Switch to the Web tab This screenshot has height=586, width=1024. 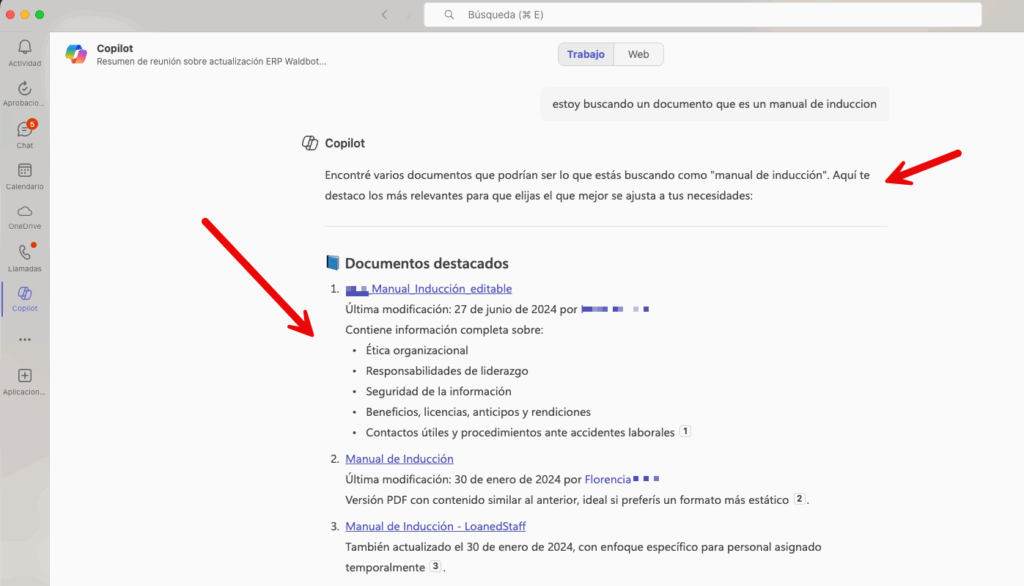pos(638,54)
